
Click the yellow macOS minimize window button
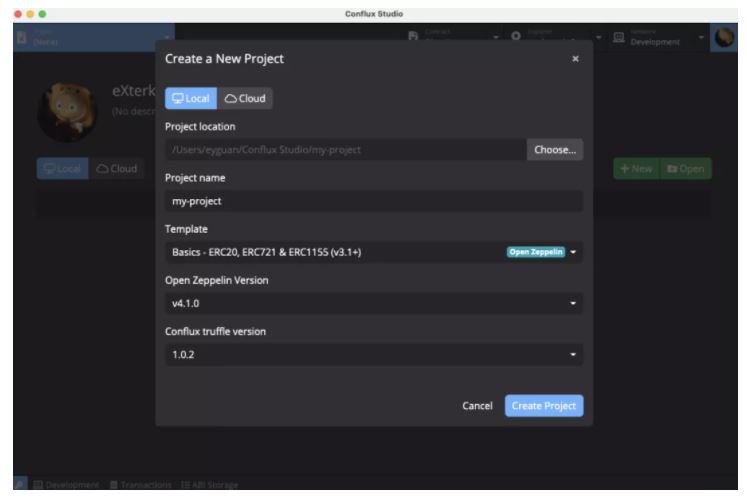pyautogui.click(x=30, y=14)
